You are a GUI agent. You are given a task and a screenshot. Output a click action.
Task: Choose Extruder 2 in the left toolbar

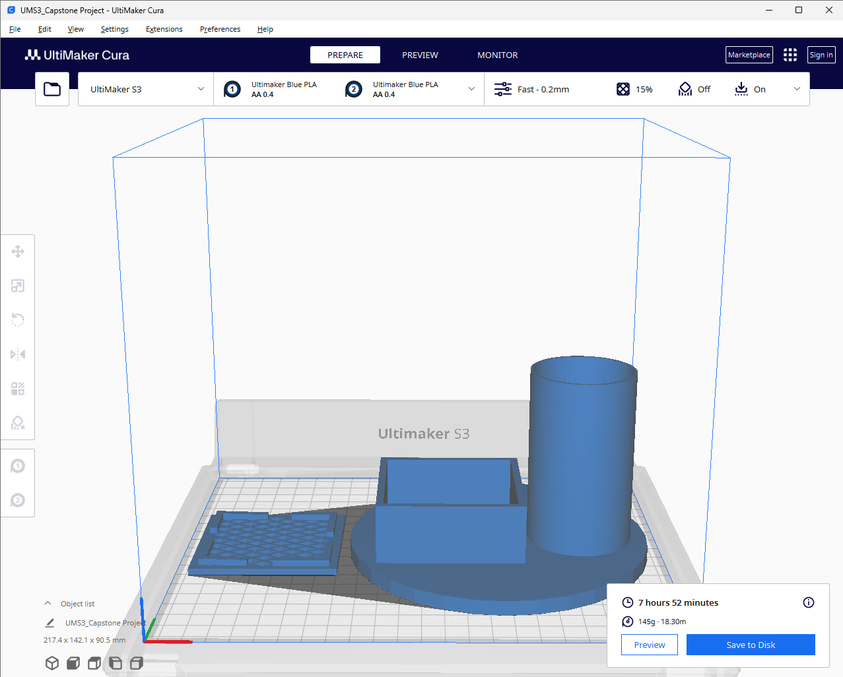pos(18,501)
